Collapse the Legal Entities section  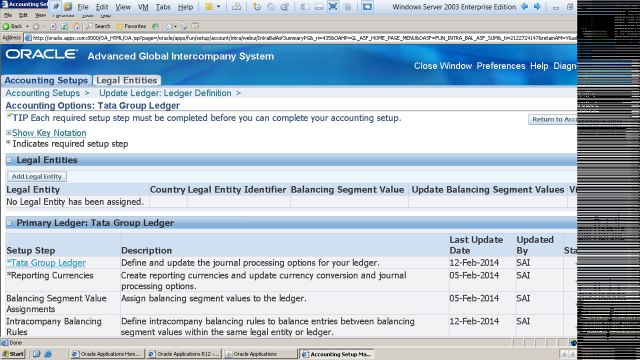pyautogui.click(x=9, y=160)
